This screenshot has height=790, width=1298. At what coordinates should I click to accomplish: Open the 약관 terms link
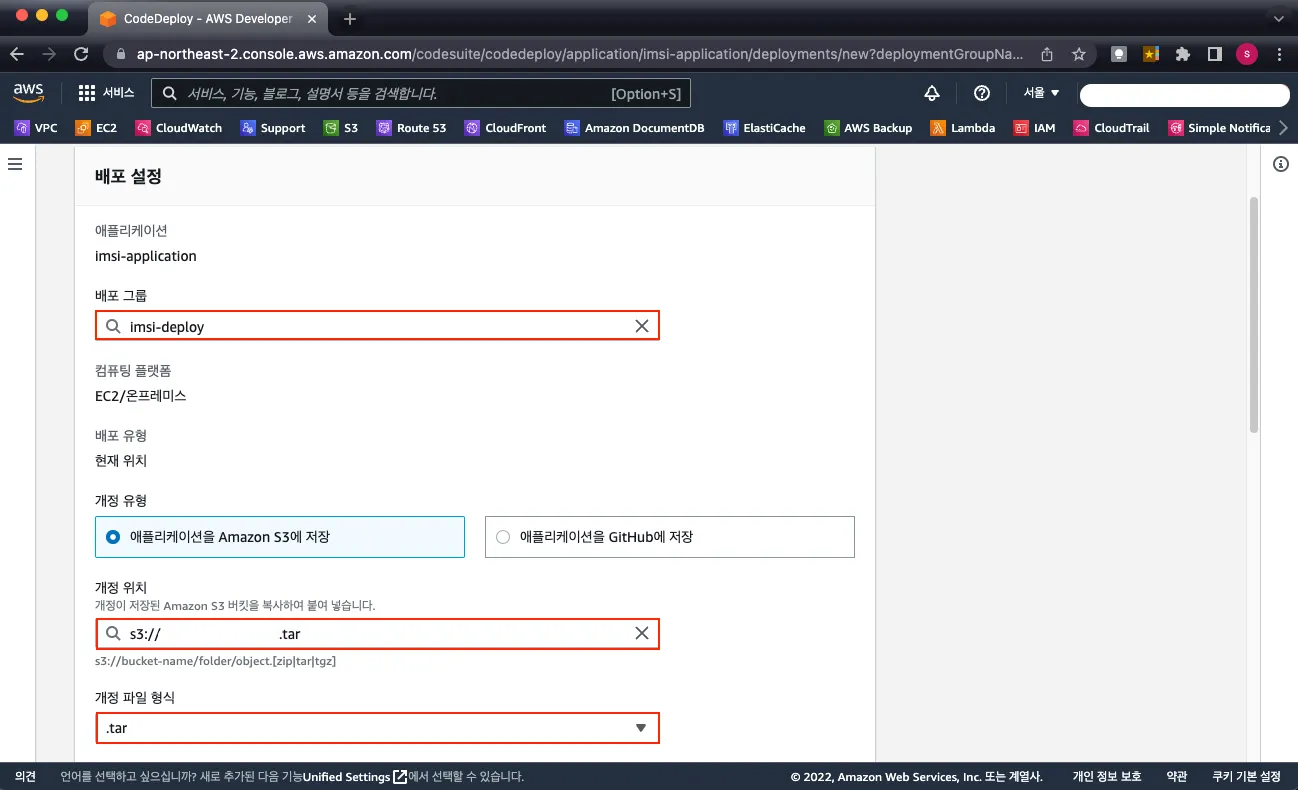pyautogui.click(x=1177, y=777)
